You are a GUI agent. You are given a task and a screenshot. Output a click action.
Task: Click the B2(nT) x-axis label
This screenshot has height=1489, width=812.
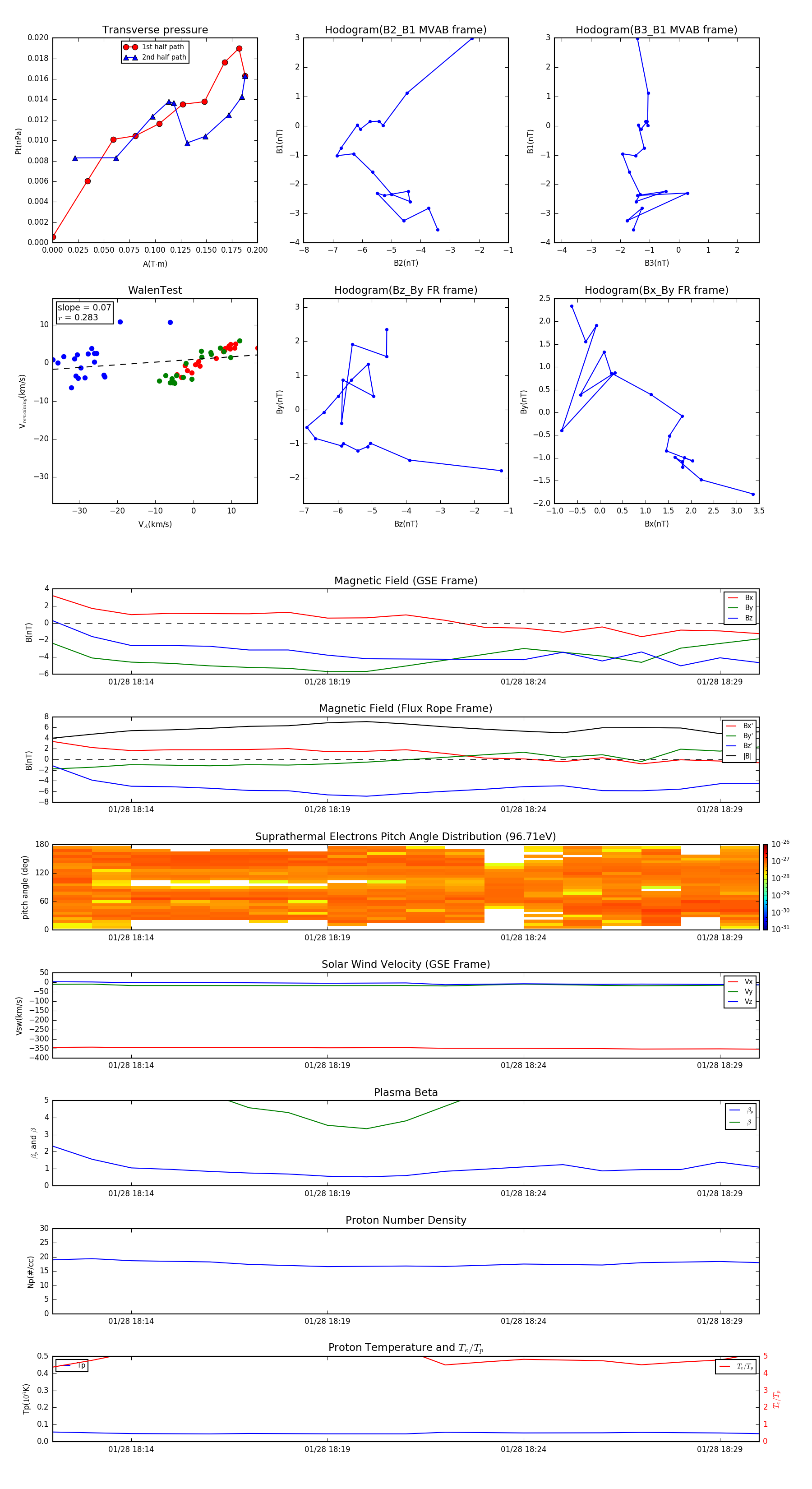tap(406, 263)
